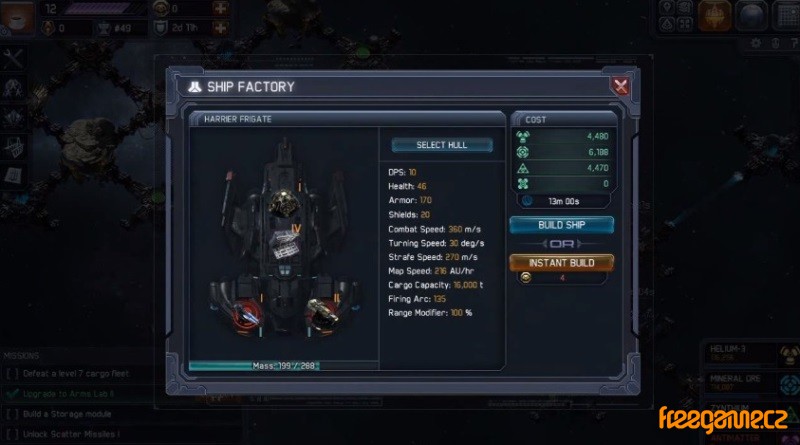Click the build time clock icon
Viewport: 800px width, 445px height.
point(527,201)
